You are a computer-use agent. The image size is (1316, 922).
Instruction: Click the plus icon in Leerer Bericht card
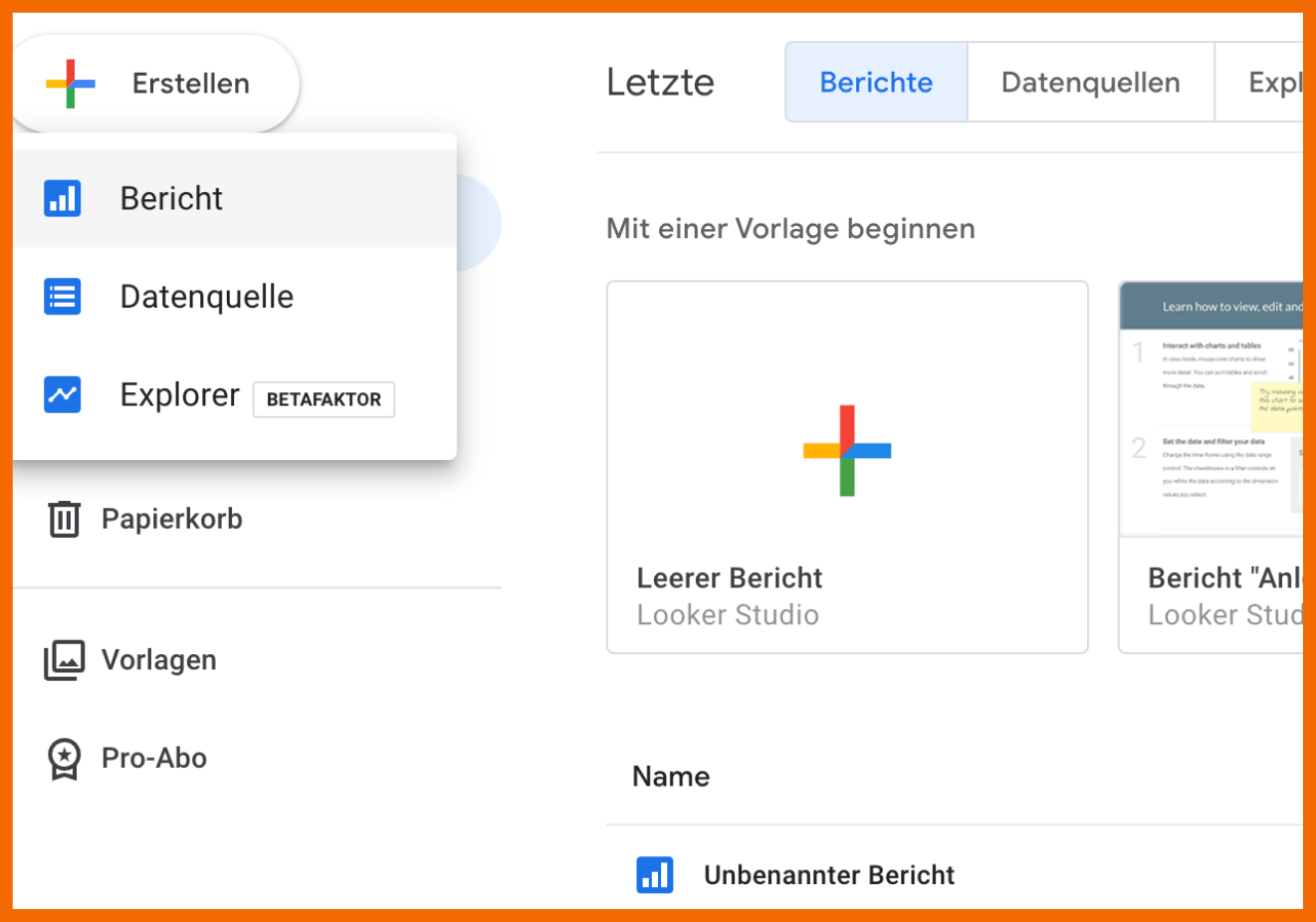point(847,450)
